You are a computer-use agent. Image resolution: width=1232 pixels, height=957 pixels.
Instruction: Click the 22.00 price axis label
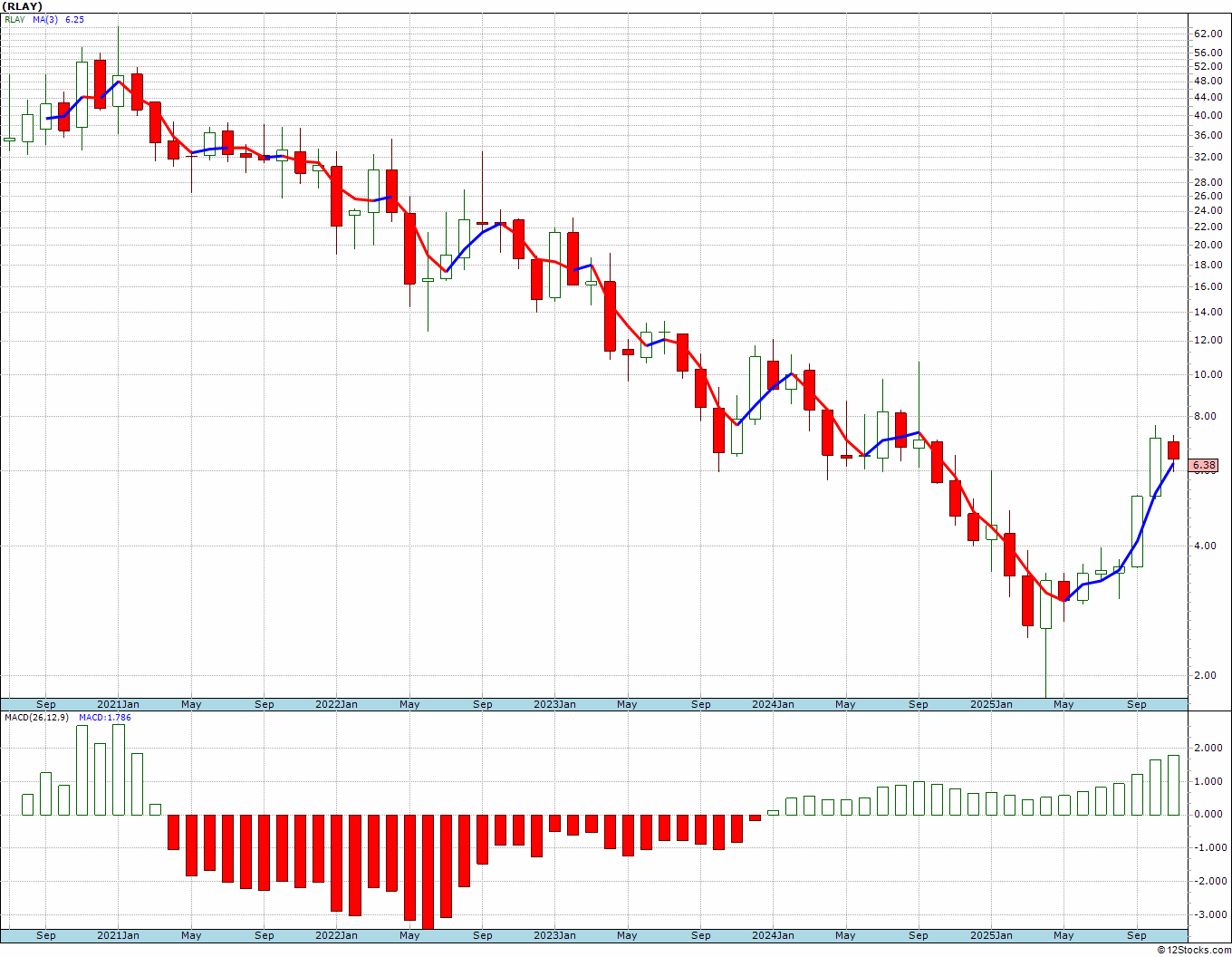pyautogui.click(x=1208, y=227)
